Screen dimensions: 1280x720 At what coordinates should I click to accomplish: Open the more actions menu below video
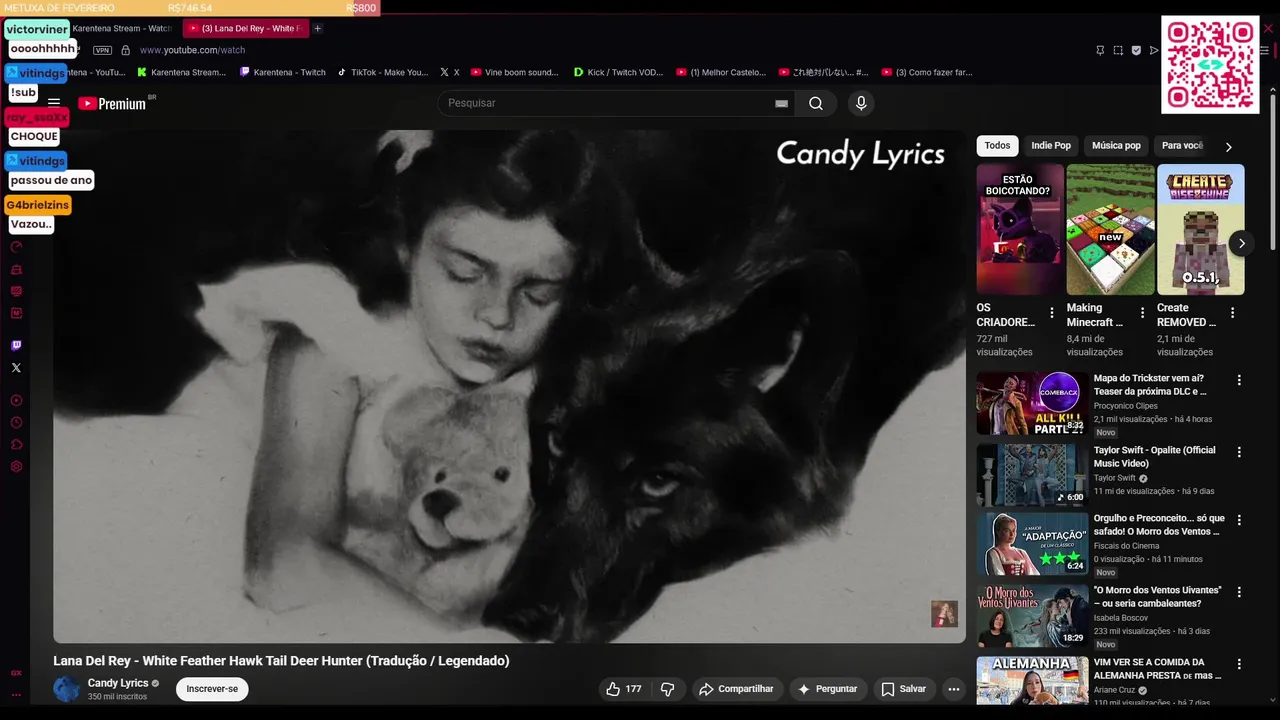[953, 689]
